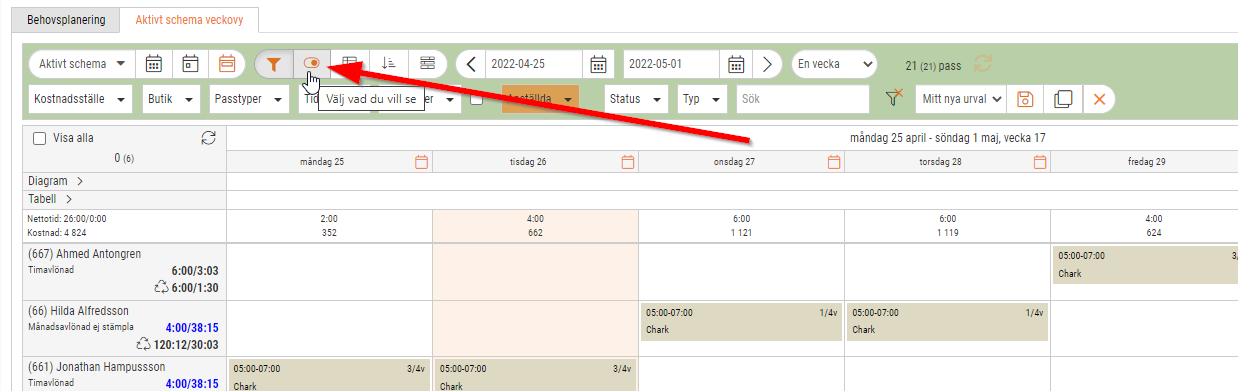Click the Sök search field
The height and width of the screenshot is (391, 1238).
[x=803, y=99]
